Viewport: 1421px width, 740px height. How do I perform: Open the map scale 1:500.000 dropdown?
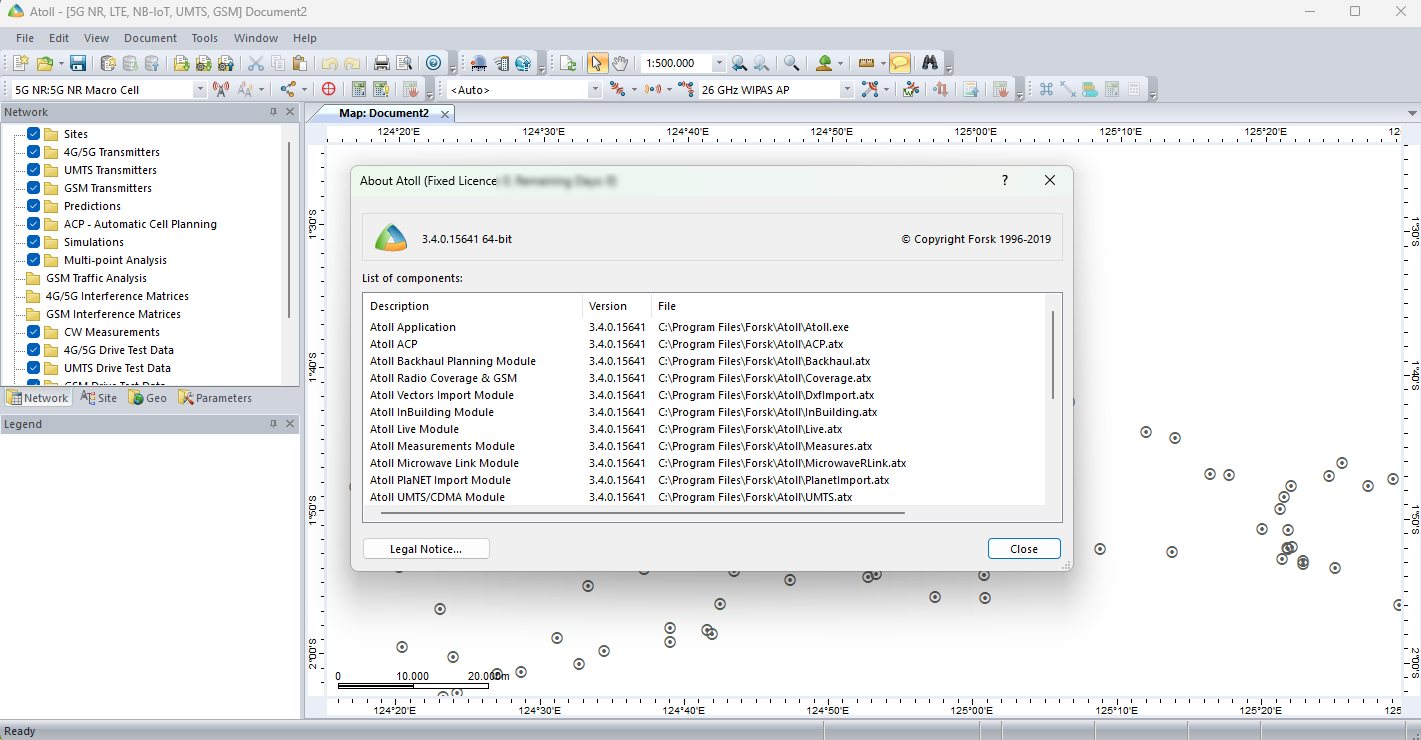(719, 63)
